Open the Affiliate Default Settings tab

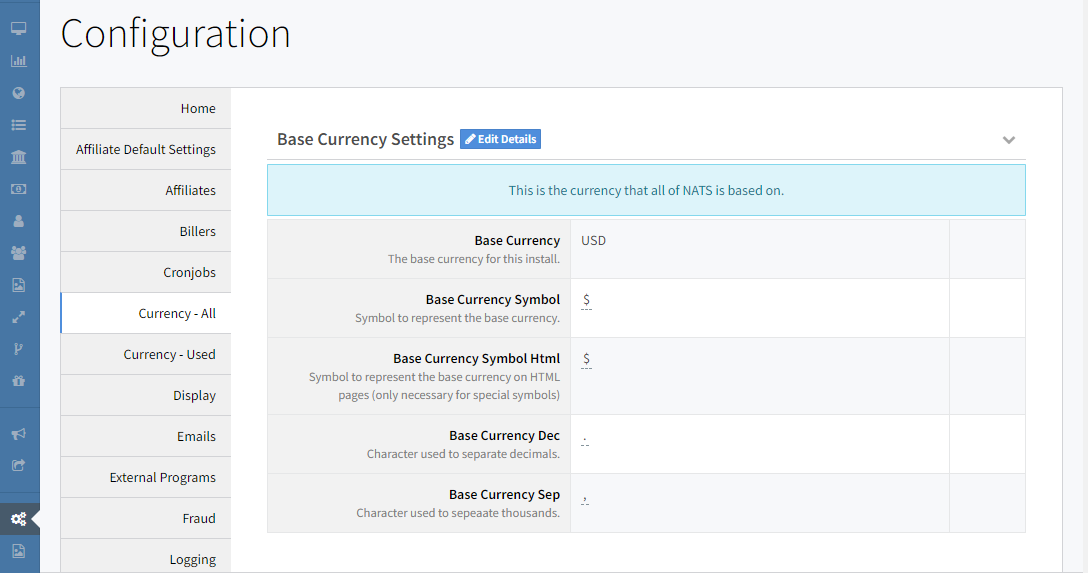coord(146,149)
